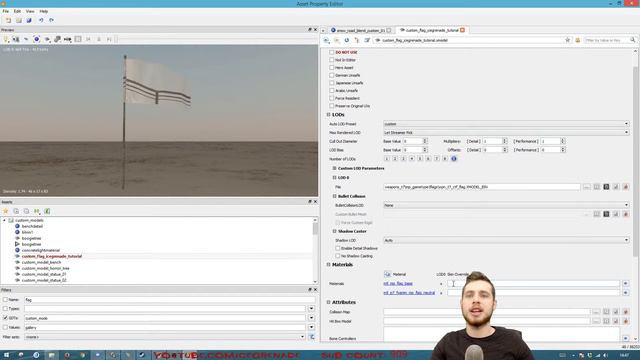Collapse the Attributes section
640x360 pixels.
pos(329,302)
